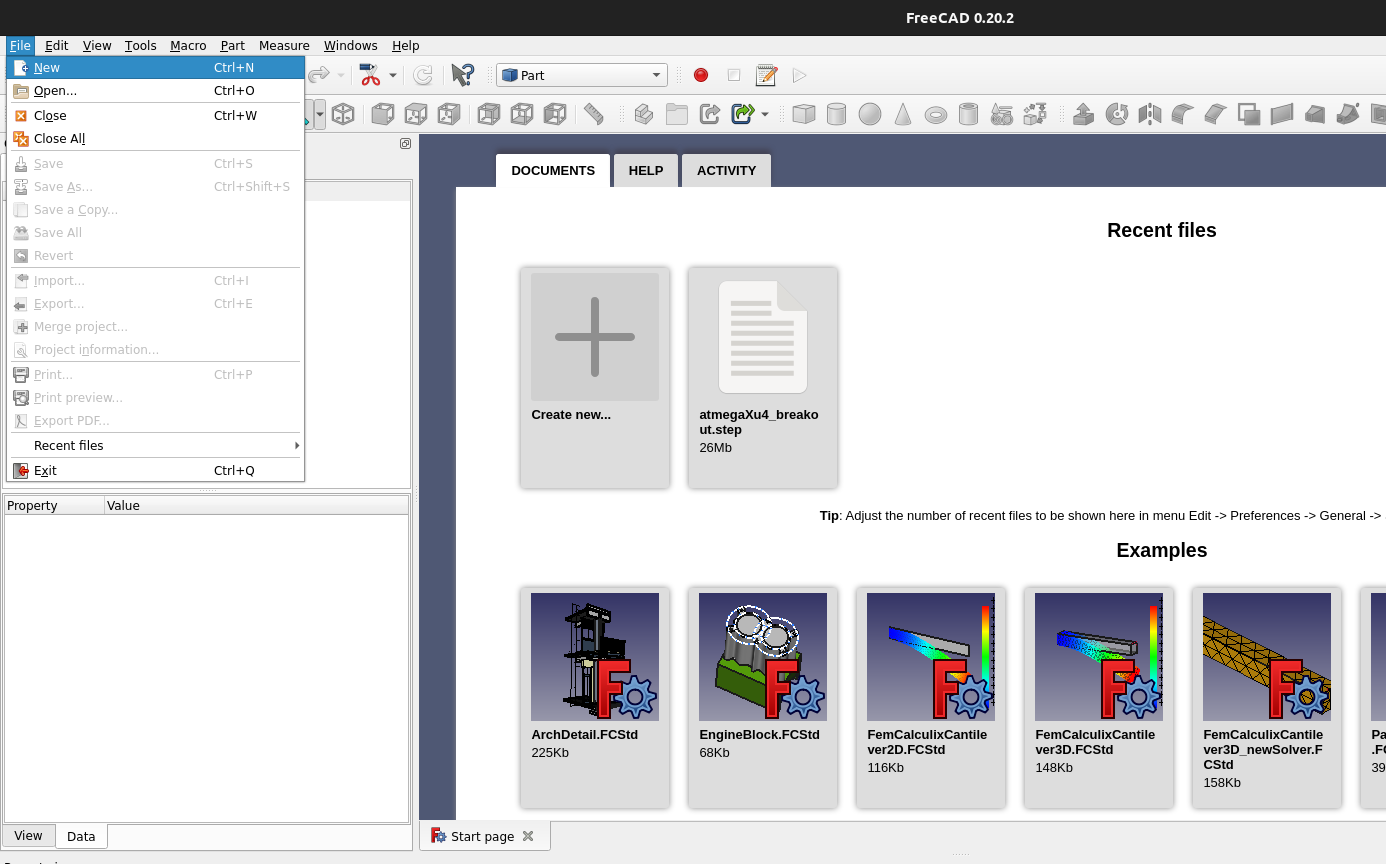The height and width of the screenshot is (864, 1386).
Task: Create a sphere primitive
Action: pos(870,114)
